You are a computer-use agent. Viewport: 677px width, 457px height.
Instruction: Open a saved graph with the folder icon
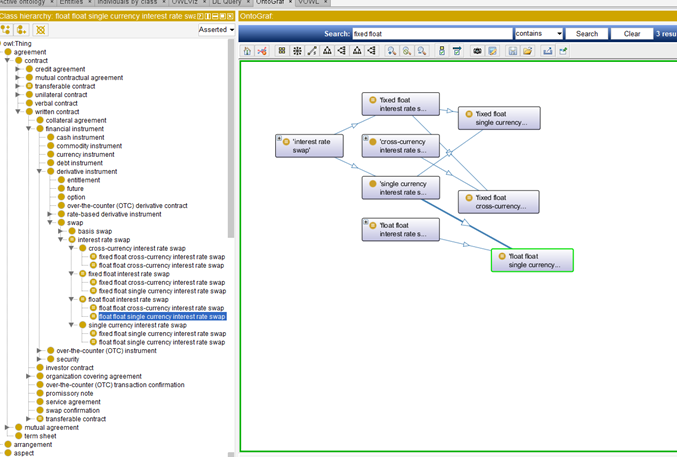click(527, 51)
